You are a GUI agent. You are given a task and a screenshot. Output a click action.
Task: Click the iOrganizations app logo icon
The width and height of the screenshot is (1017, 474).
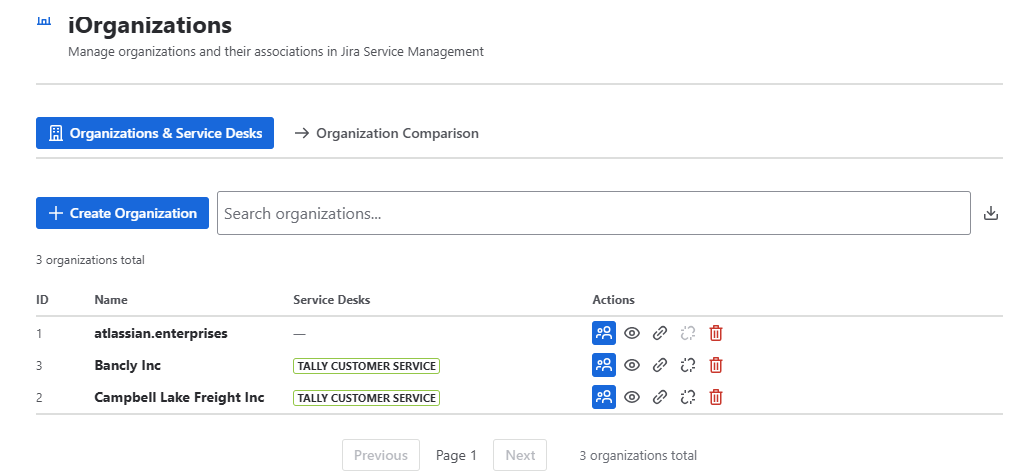pos(44,21)
